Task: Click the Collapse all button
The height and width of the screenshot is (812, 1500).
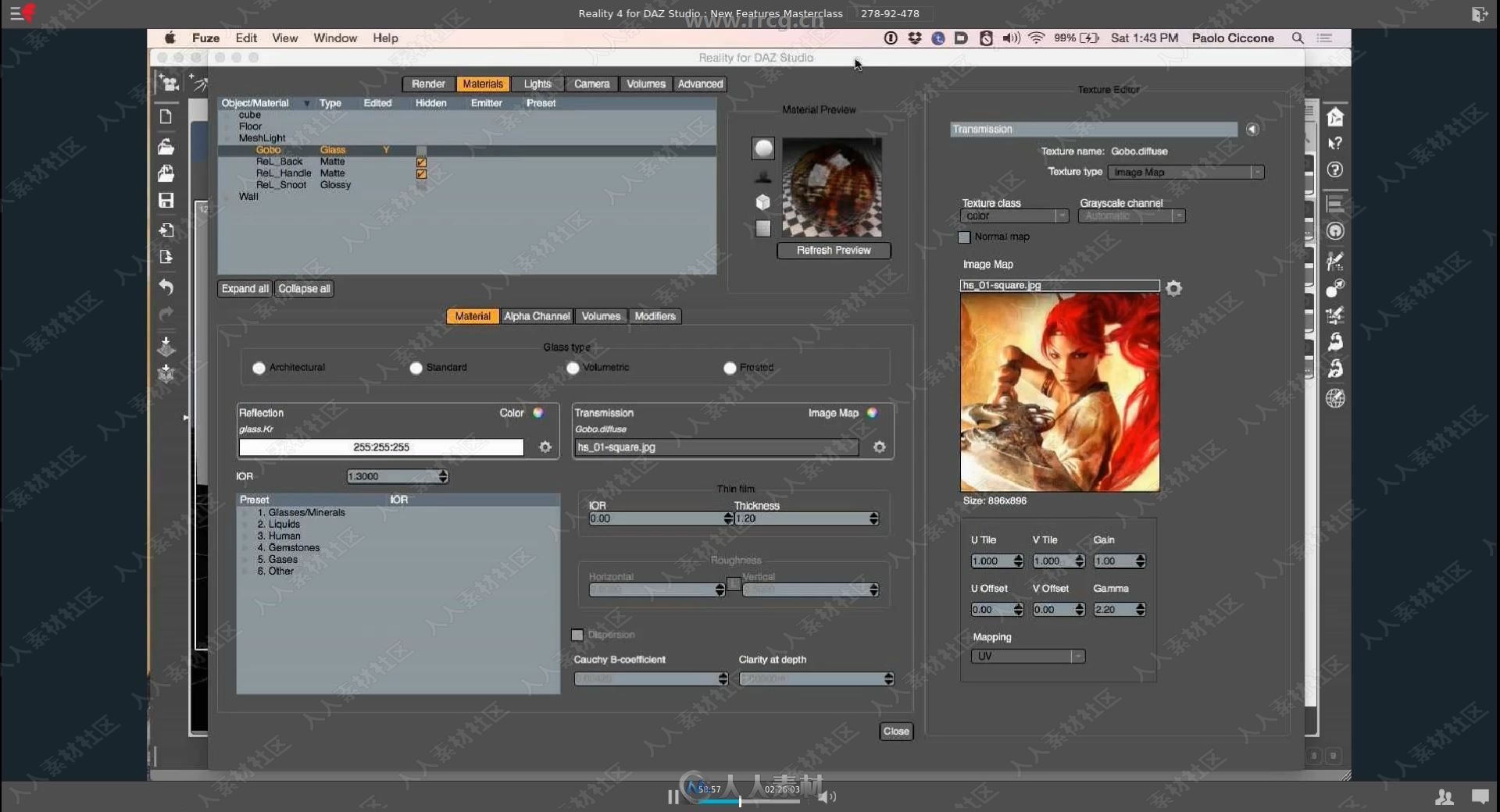Action: click(x=304, y=289)
